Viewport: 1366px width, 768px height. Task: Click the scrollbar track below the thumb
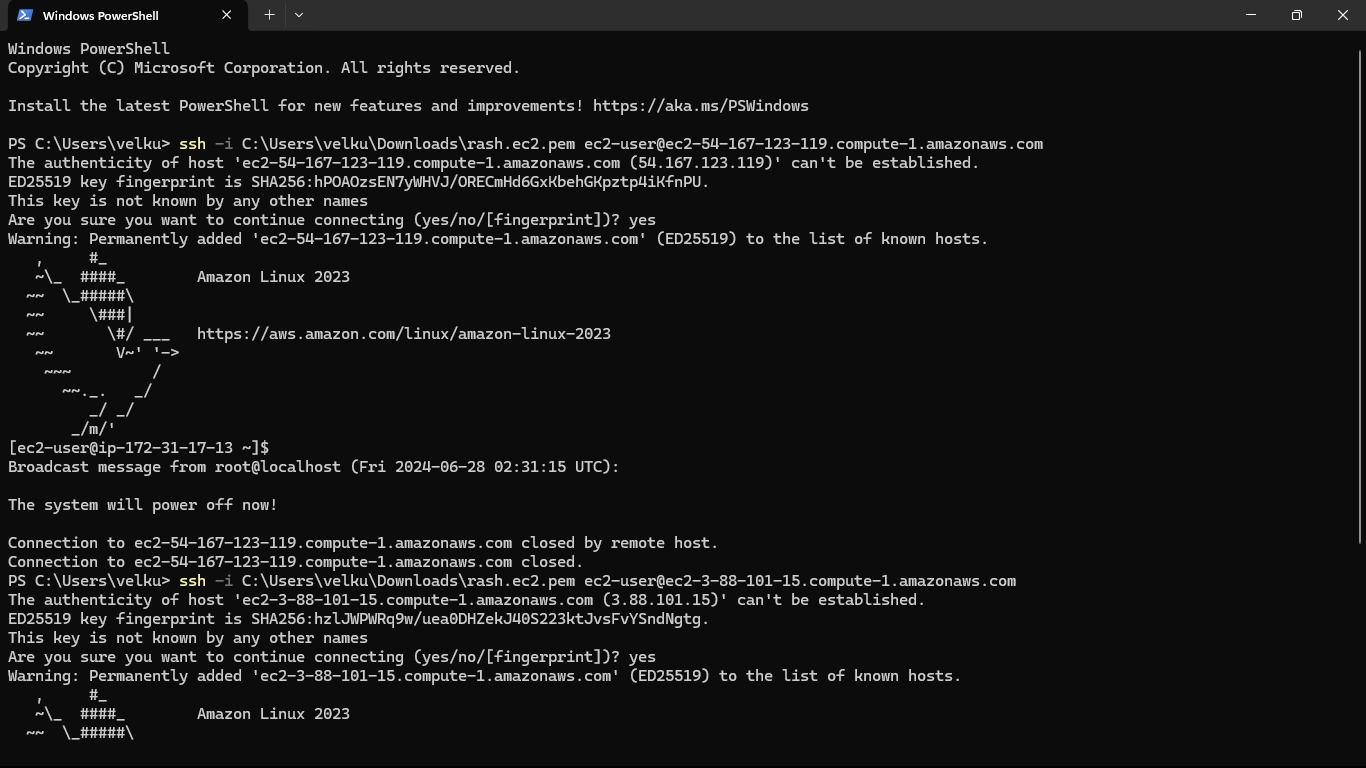pyautogui.click(x=1360, y=650)
